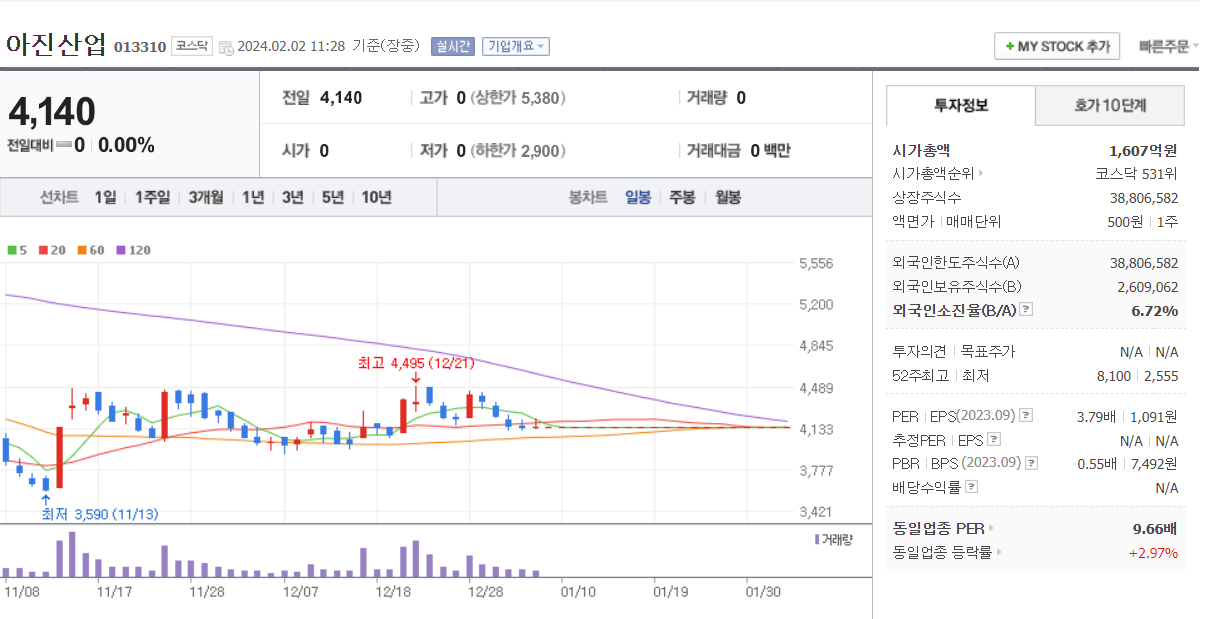Viewport: 1205px width, 619px height.
Task: Open the 동일업종 등락률 link
Action: (x=947, y=552)
